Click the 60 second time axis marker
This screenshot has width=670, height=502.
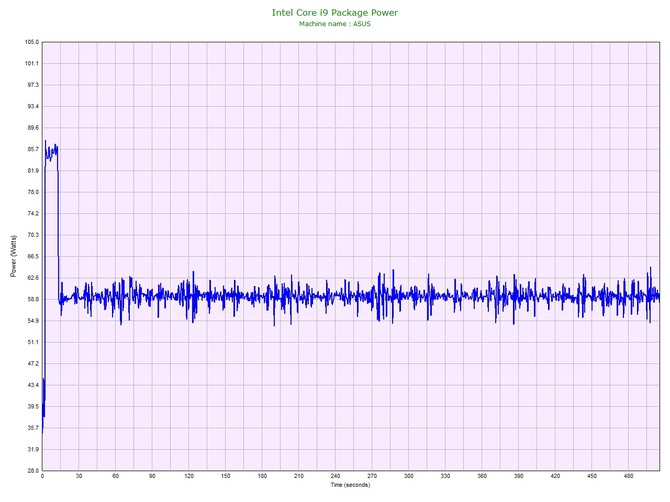pyautogui.click(x=115, y=477)
